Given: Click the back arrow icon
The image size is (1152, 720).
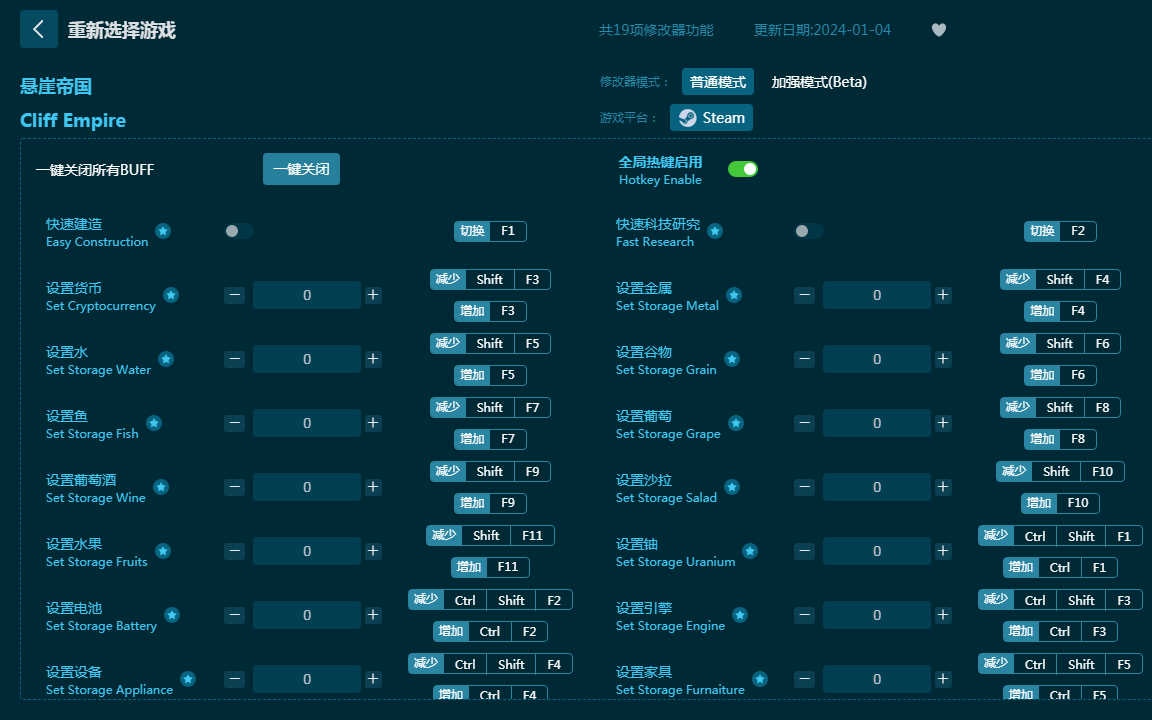Looking at the screenshot, I should (x=38, y=29).
